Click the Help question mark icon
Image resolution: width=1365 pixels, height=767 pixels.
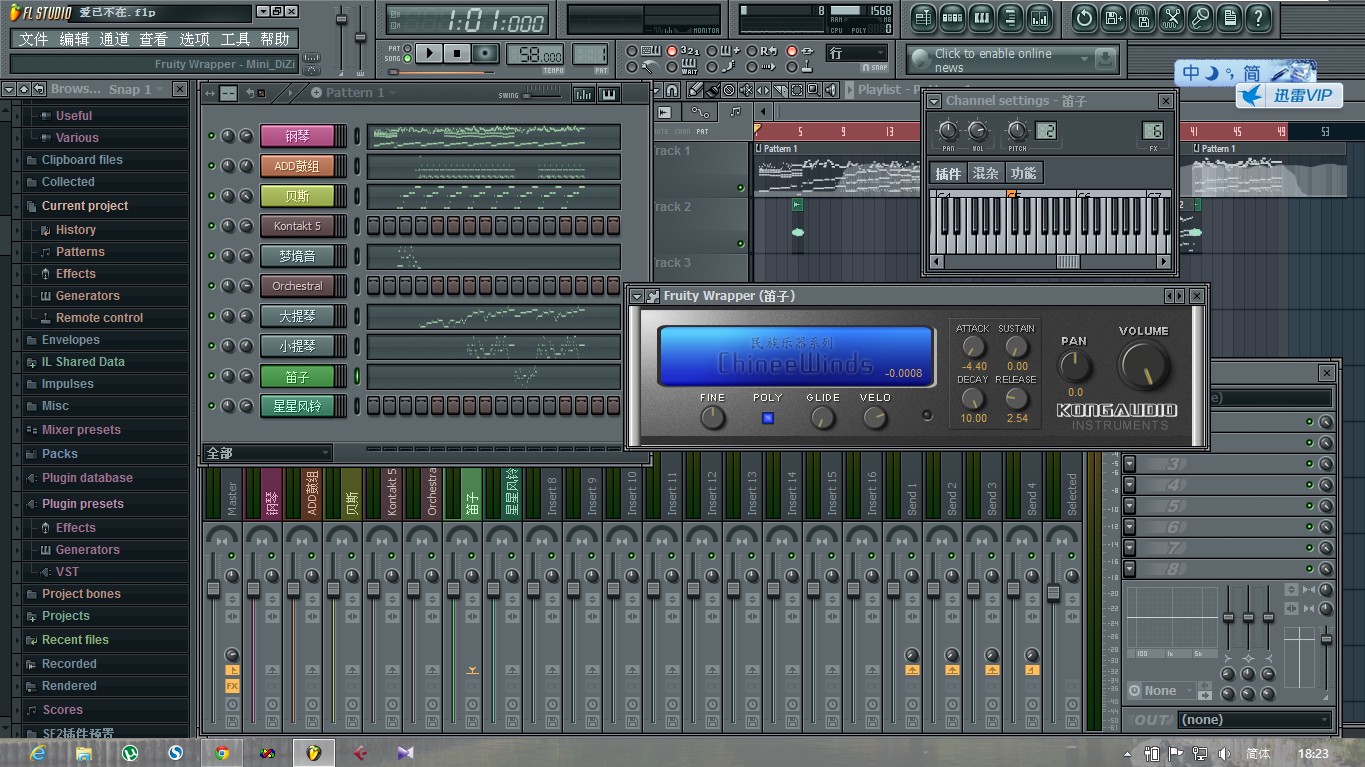[x=1258, y=17]
